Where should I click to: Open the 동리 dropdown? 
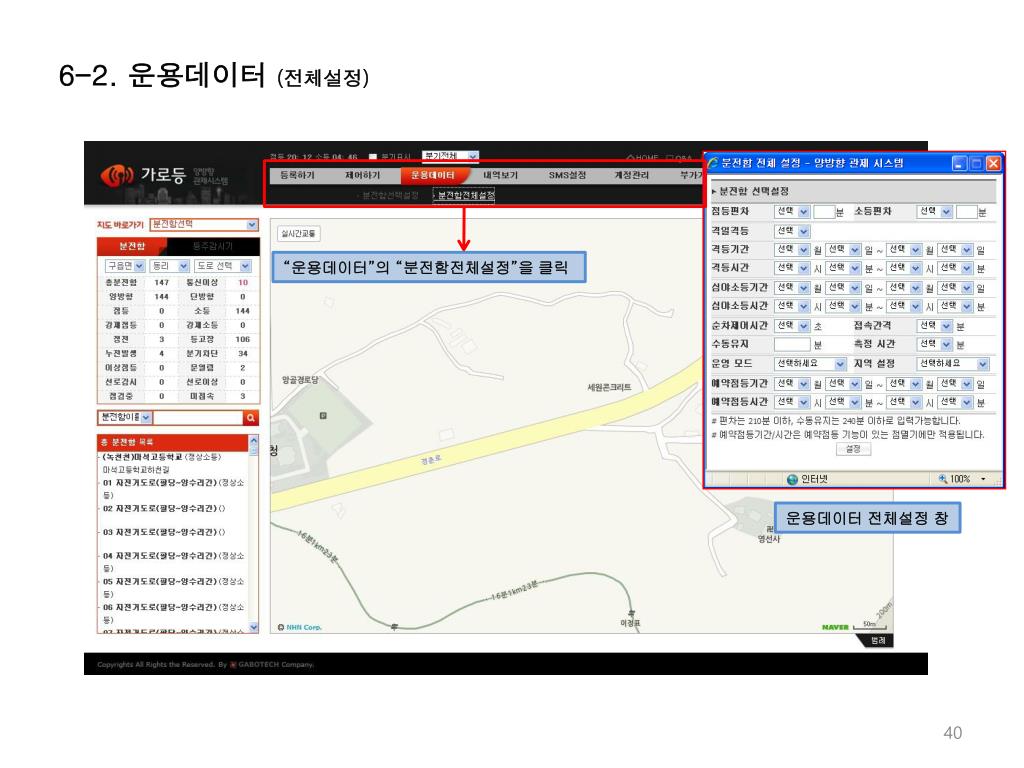tap(169, 266)
